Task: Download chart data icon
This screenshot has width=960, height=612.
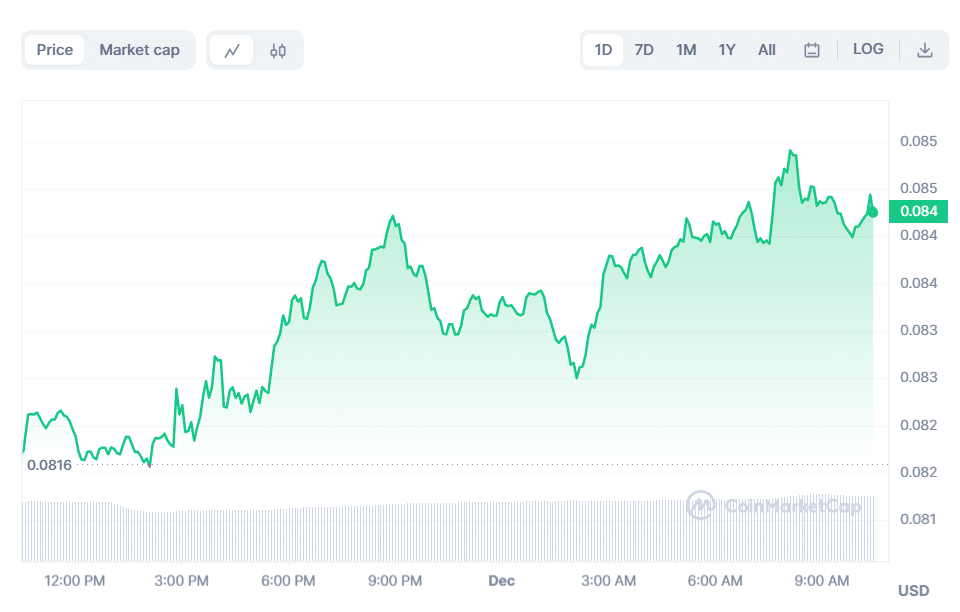Action: click(x=925, y=50)
